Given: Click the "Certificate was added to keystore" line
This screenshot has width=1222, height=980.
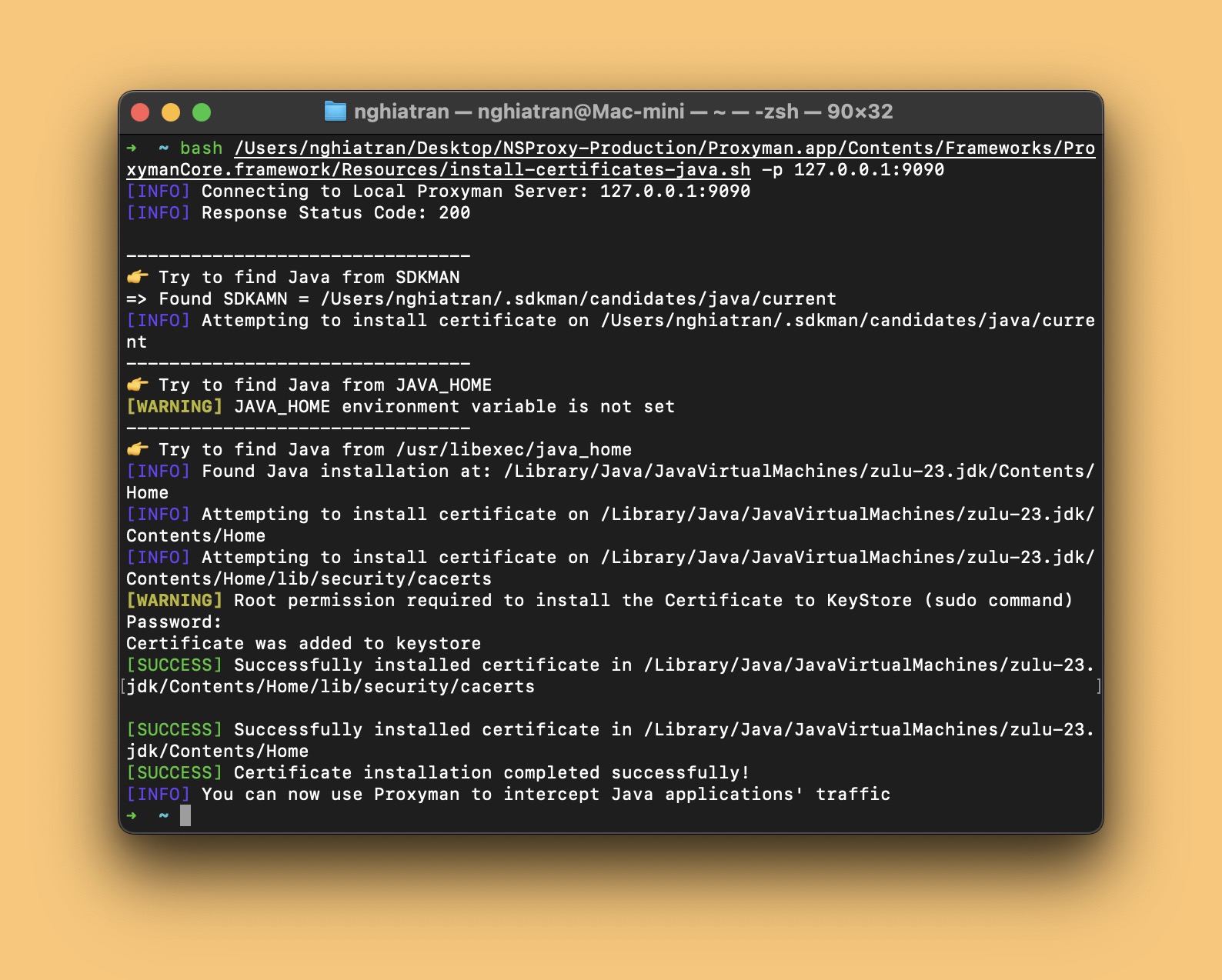Looking at the screenshot, I should (304, 643).
